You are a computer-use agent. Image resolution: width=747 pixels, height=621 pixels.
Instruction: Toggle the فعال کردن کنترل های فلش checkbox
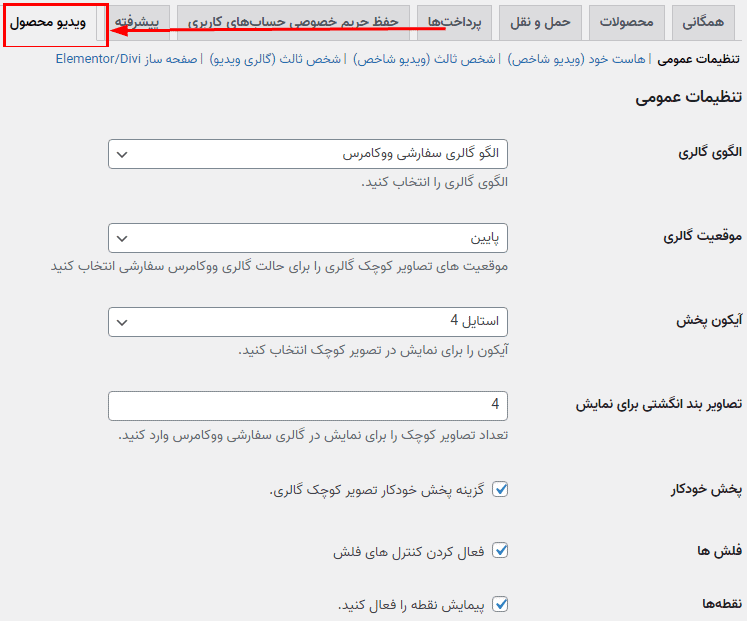(500, 551)
